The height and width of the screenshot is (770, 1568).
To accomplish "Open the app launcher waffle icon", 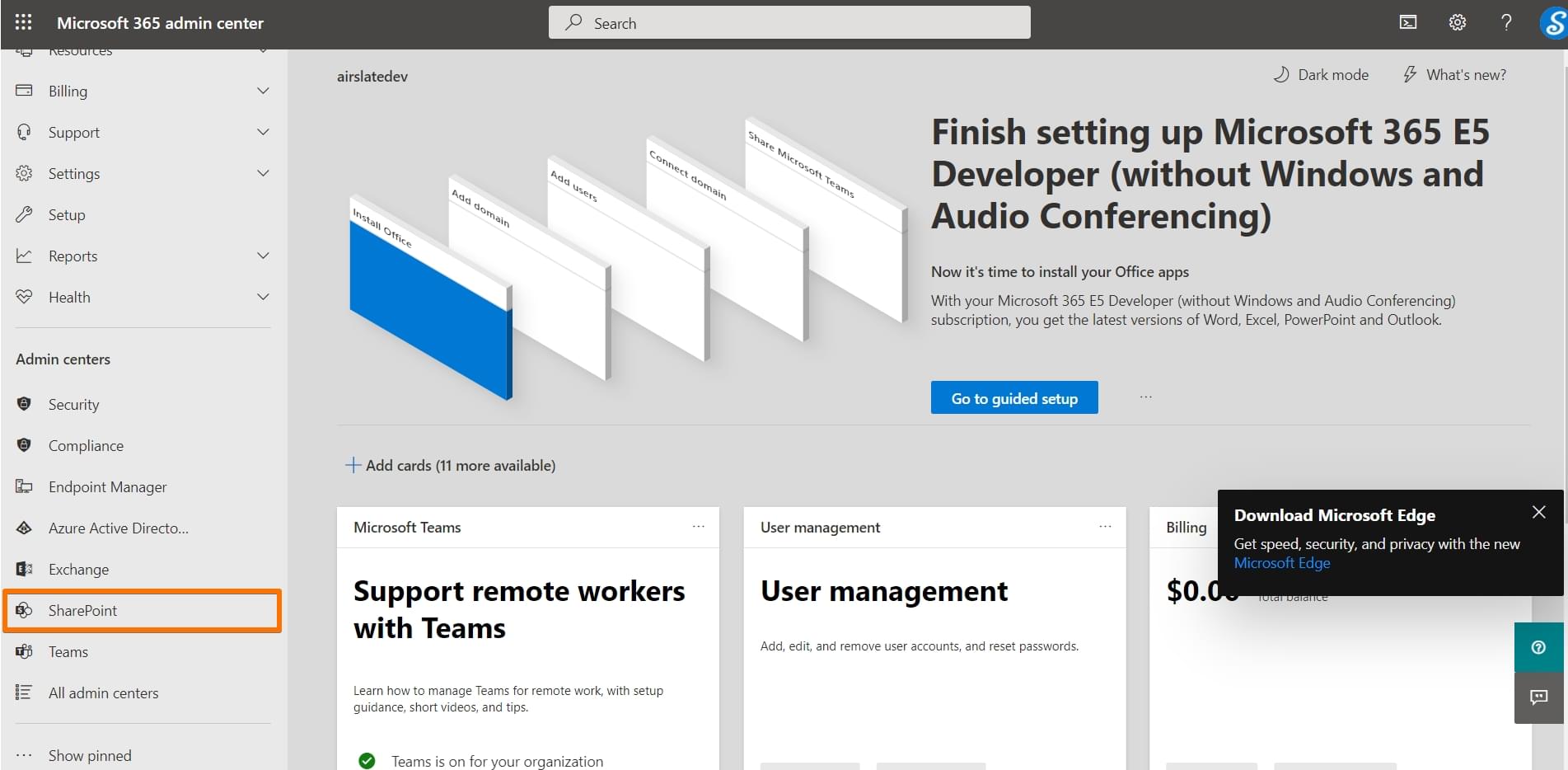I will tap(23, 22).
